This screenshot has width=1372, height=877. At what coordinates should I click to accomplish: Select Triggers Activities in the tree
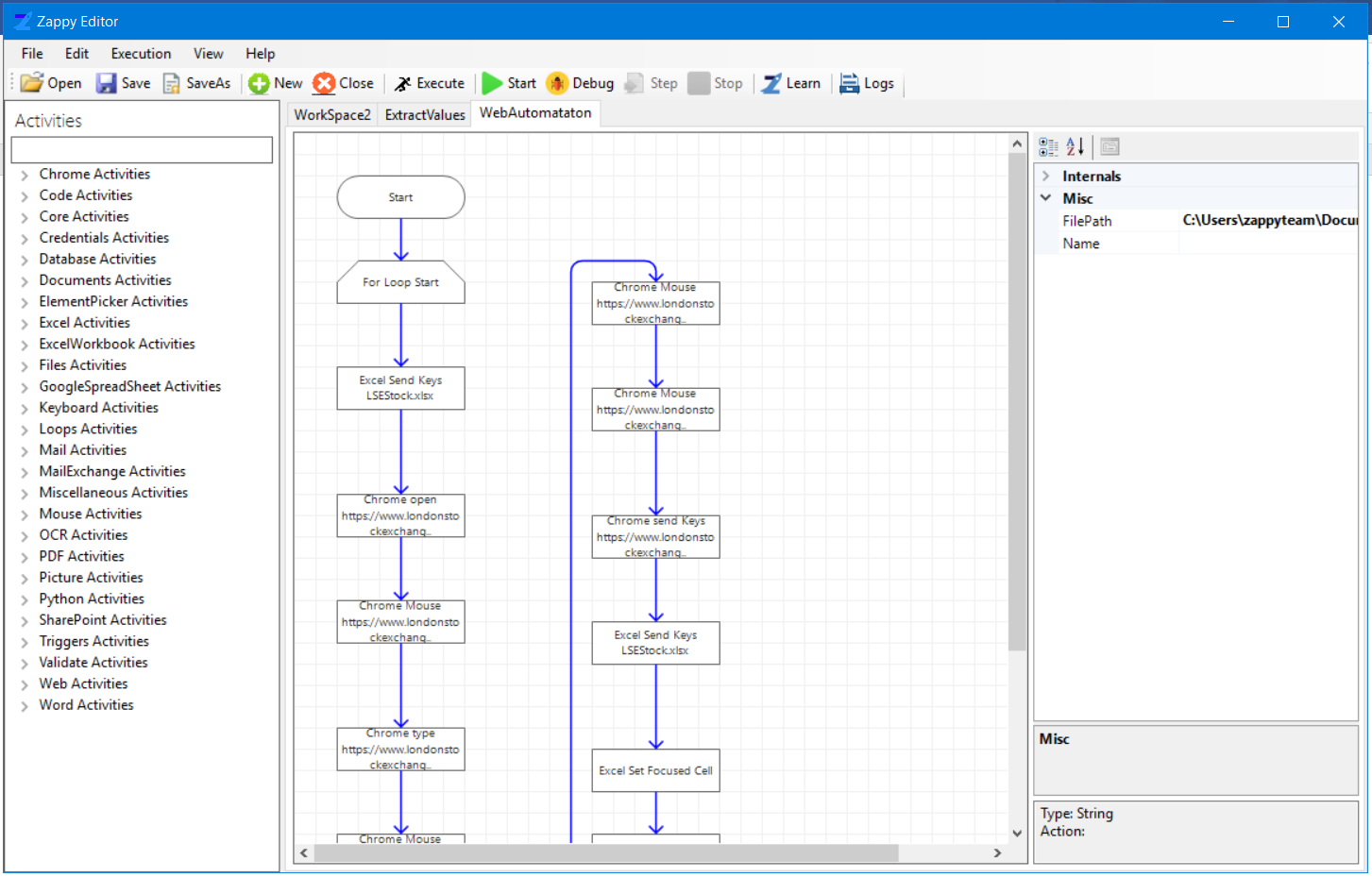93,641
